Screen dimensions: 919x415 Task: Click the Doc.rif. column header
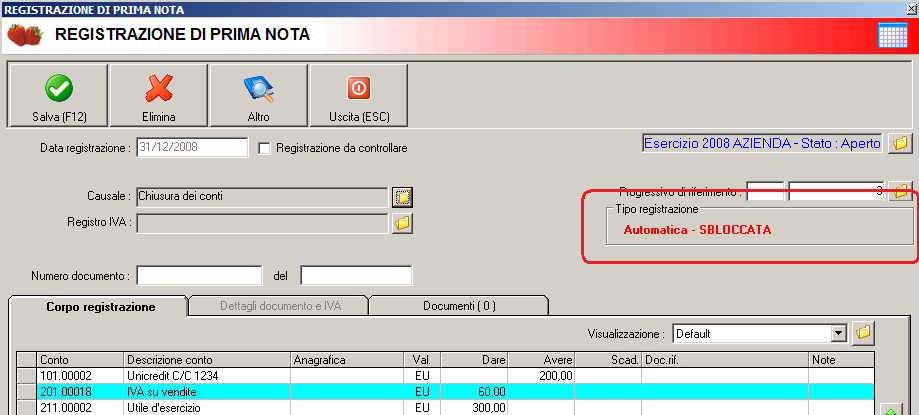[x=725, y=359]
